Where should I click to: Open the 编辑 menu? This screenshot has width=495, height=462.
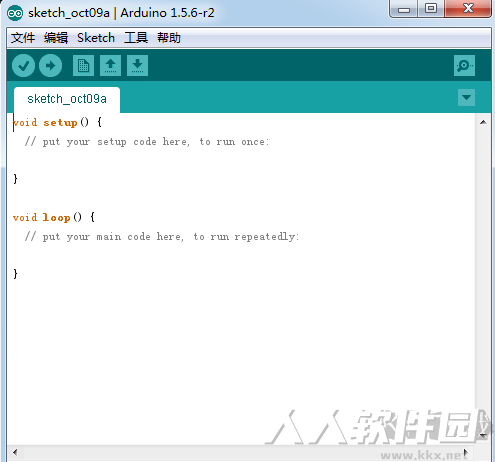click(56, 38)
